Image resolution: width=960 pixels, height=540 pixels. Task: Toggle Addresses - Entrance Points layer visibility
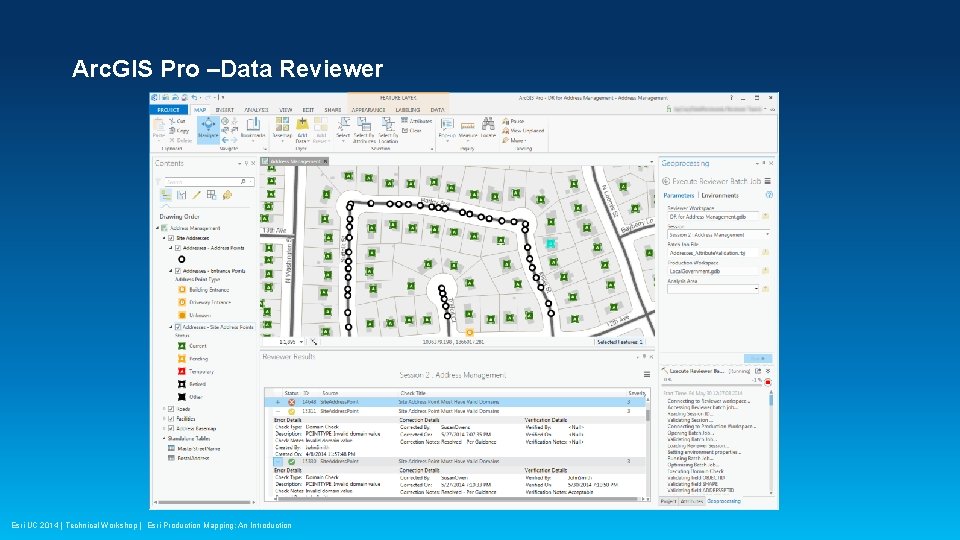click(178, 271)
